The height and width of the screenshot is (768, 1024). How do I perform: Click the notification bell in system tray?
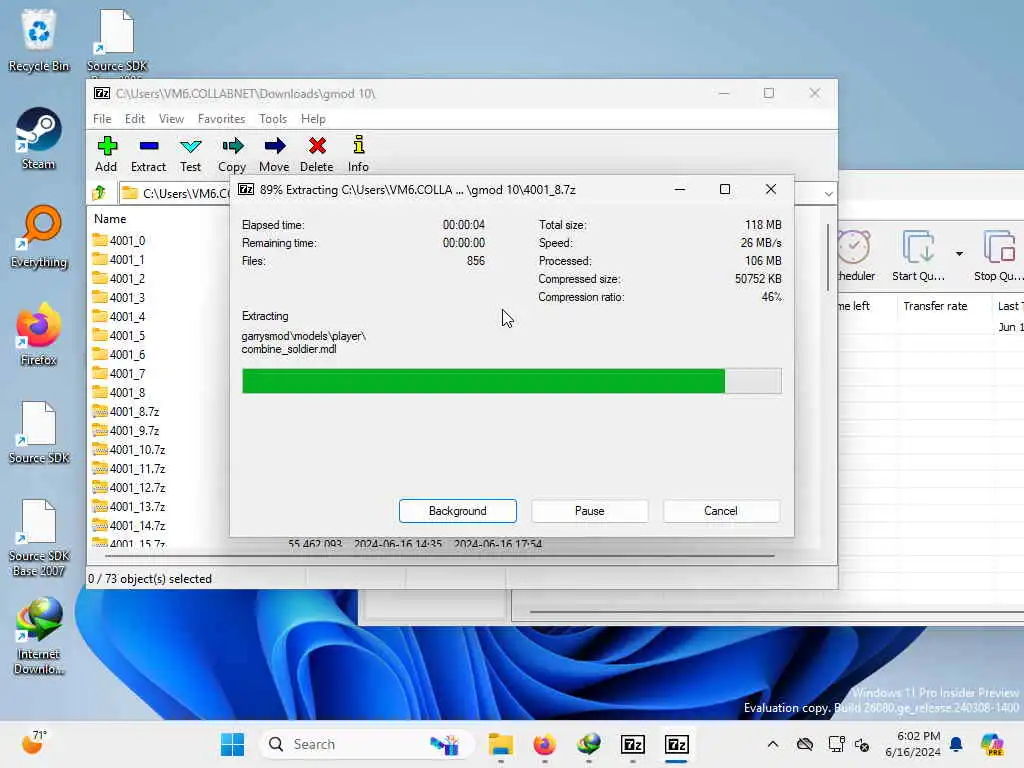[956, 744]
